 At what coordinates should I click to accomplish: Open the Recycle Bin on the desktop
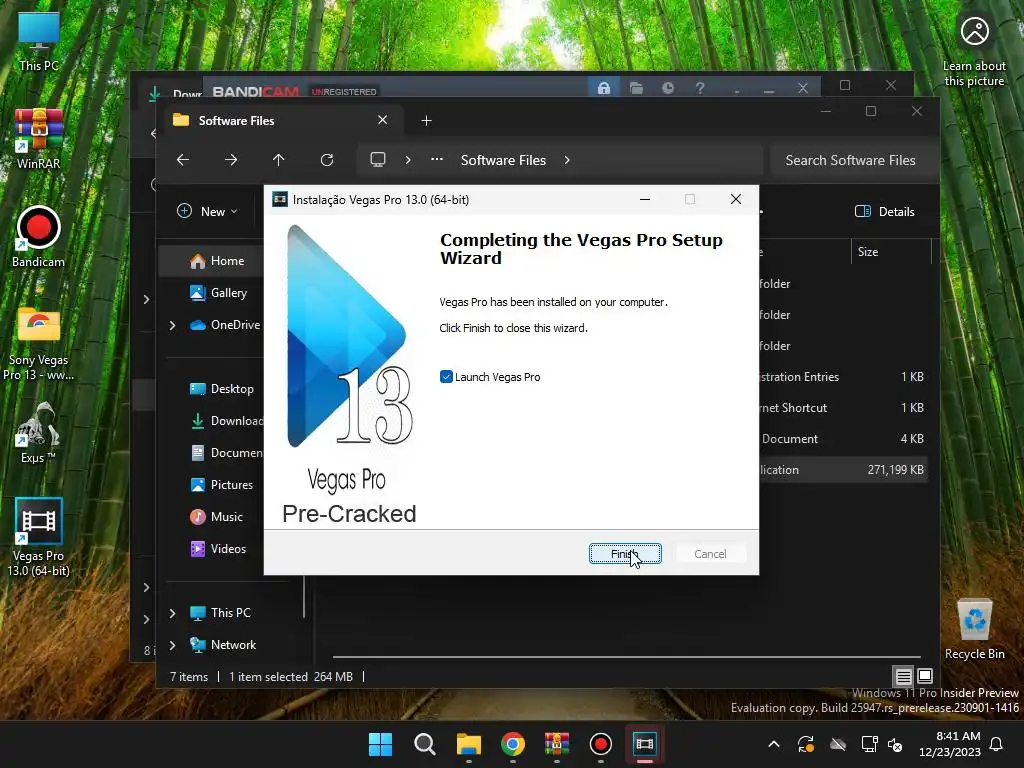(x=974, y=629)
